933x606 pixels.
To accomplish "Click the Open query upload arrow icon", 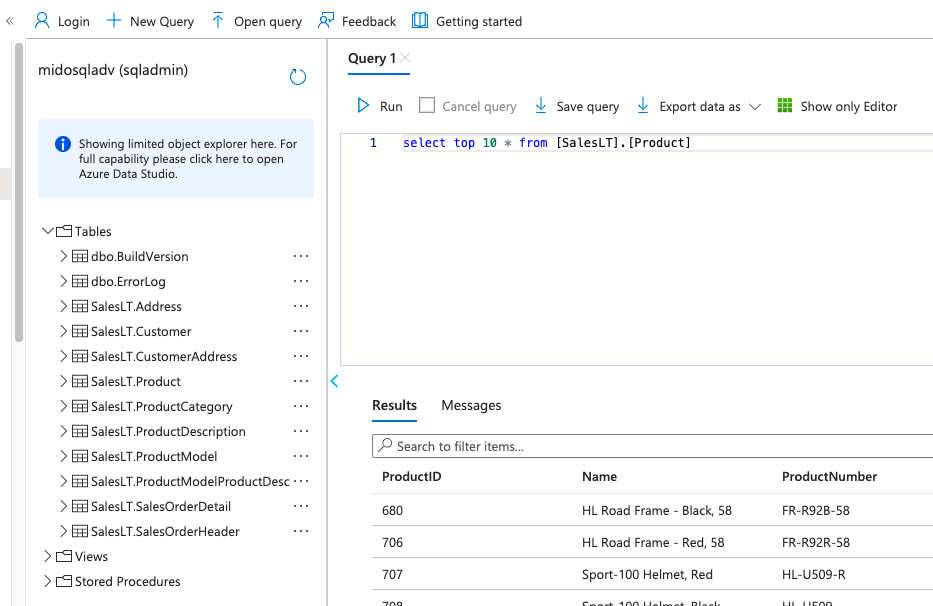I will [218, 21].
